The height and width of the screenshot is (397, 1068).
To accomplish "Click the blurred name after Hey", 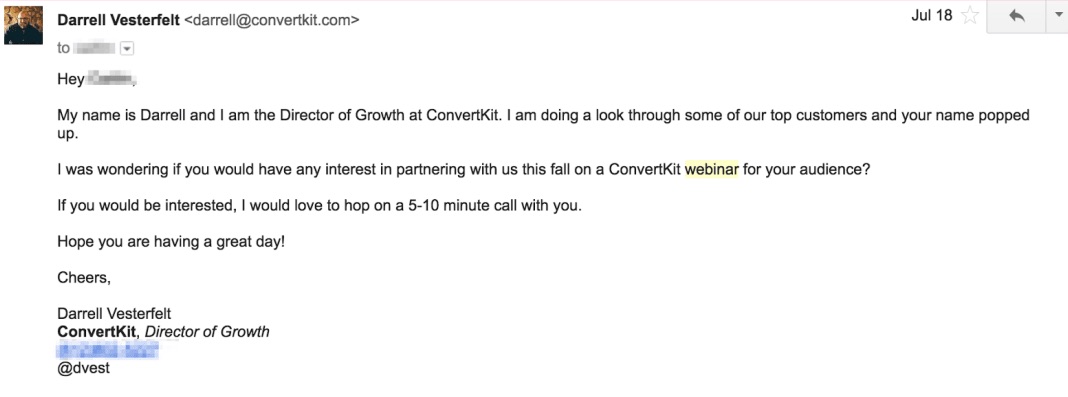I will (110, 80).
